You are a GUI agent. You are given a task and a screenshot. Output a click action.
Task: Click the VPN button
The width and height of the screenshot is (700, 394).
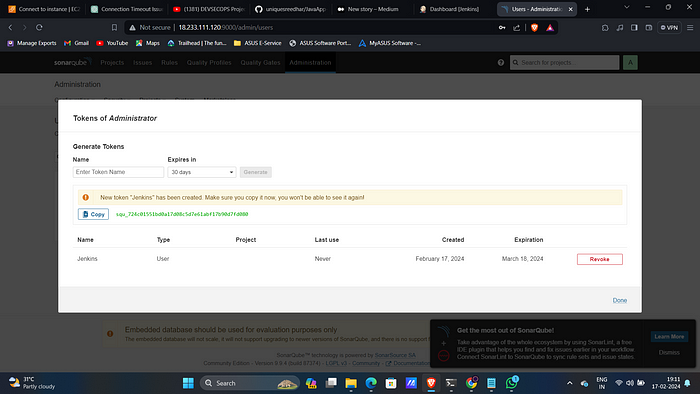[669, 28]
